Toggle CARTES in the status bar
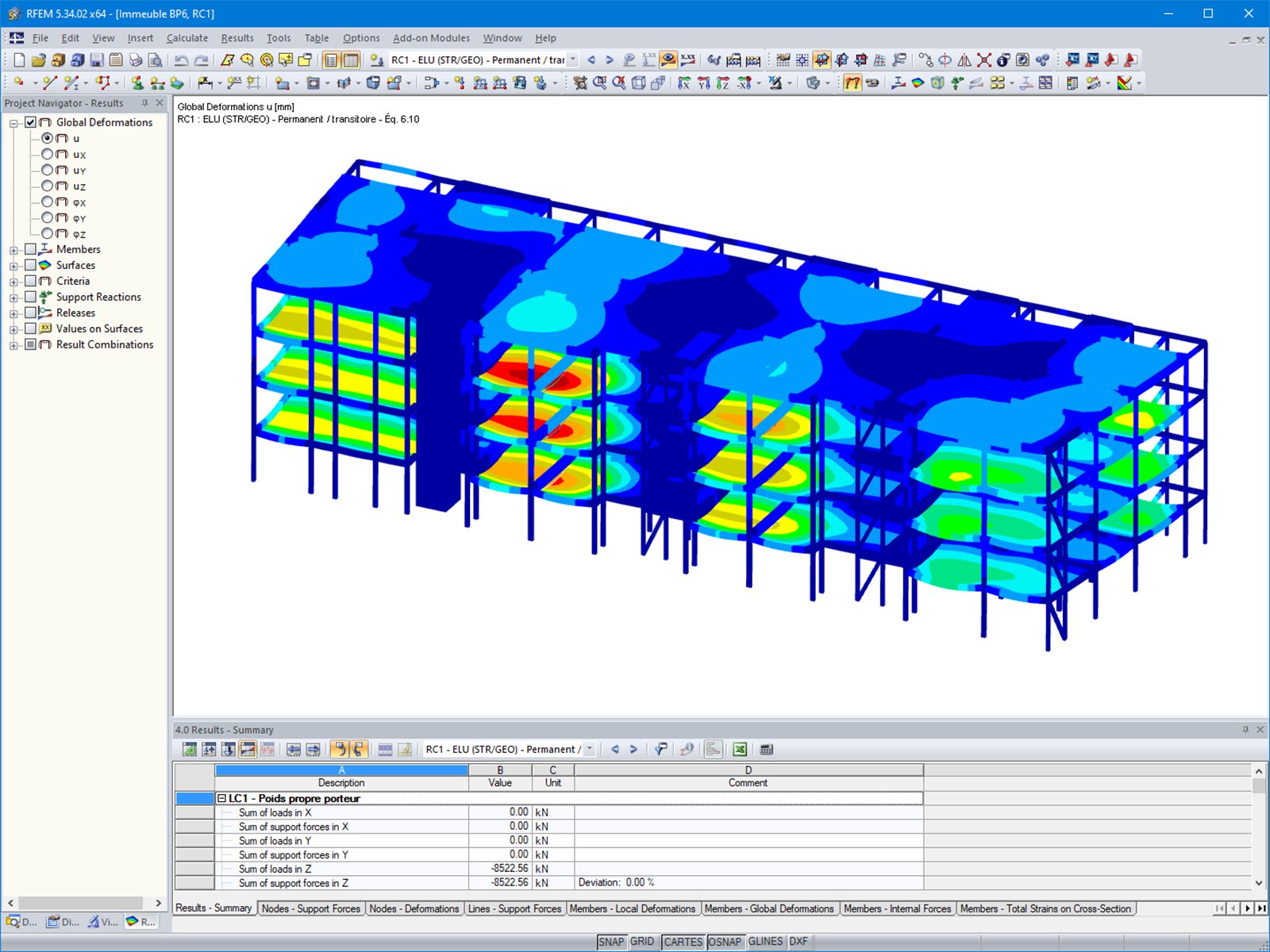The width and height of the screenshot is (1270, 952). coord(683,942)
